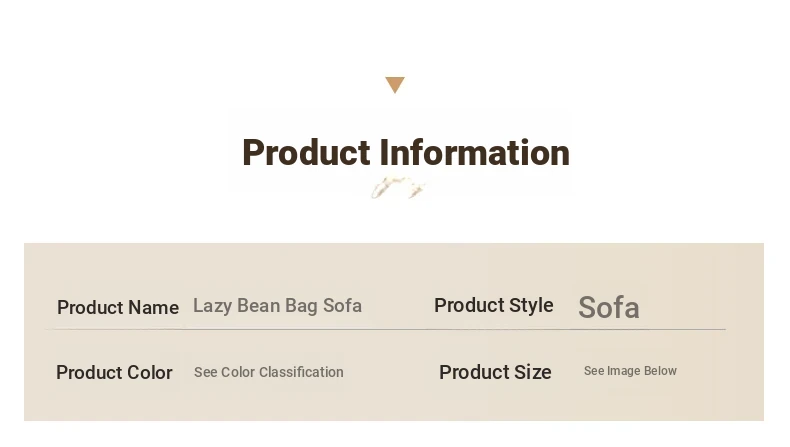
Task: Click the brown downward triangle icon
Action: [395, 85]
